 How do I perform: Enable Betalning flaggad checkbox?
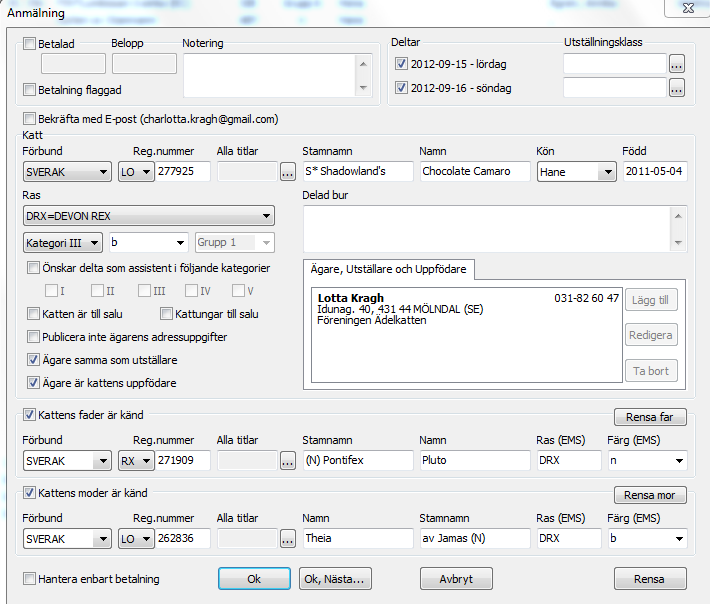point(29,90)
